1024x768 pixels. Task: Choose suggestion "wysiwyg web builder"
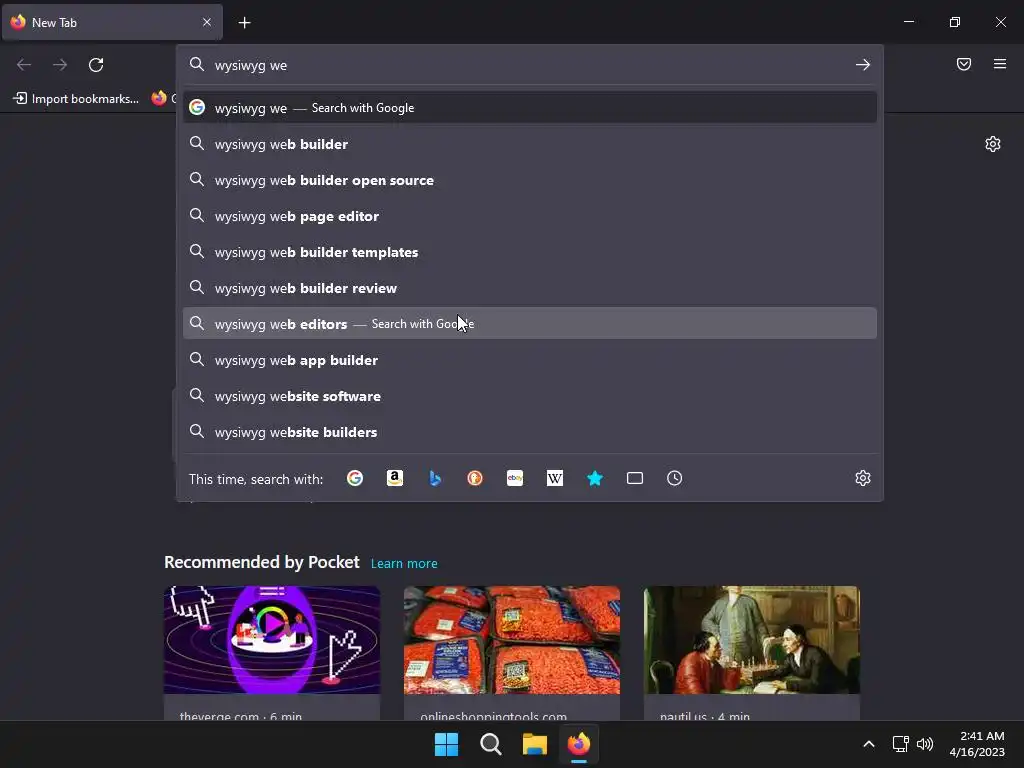tap(530, 144)
